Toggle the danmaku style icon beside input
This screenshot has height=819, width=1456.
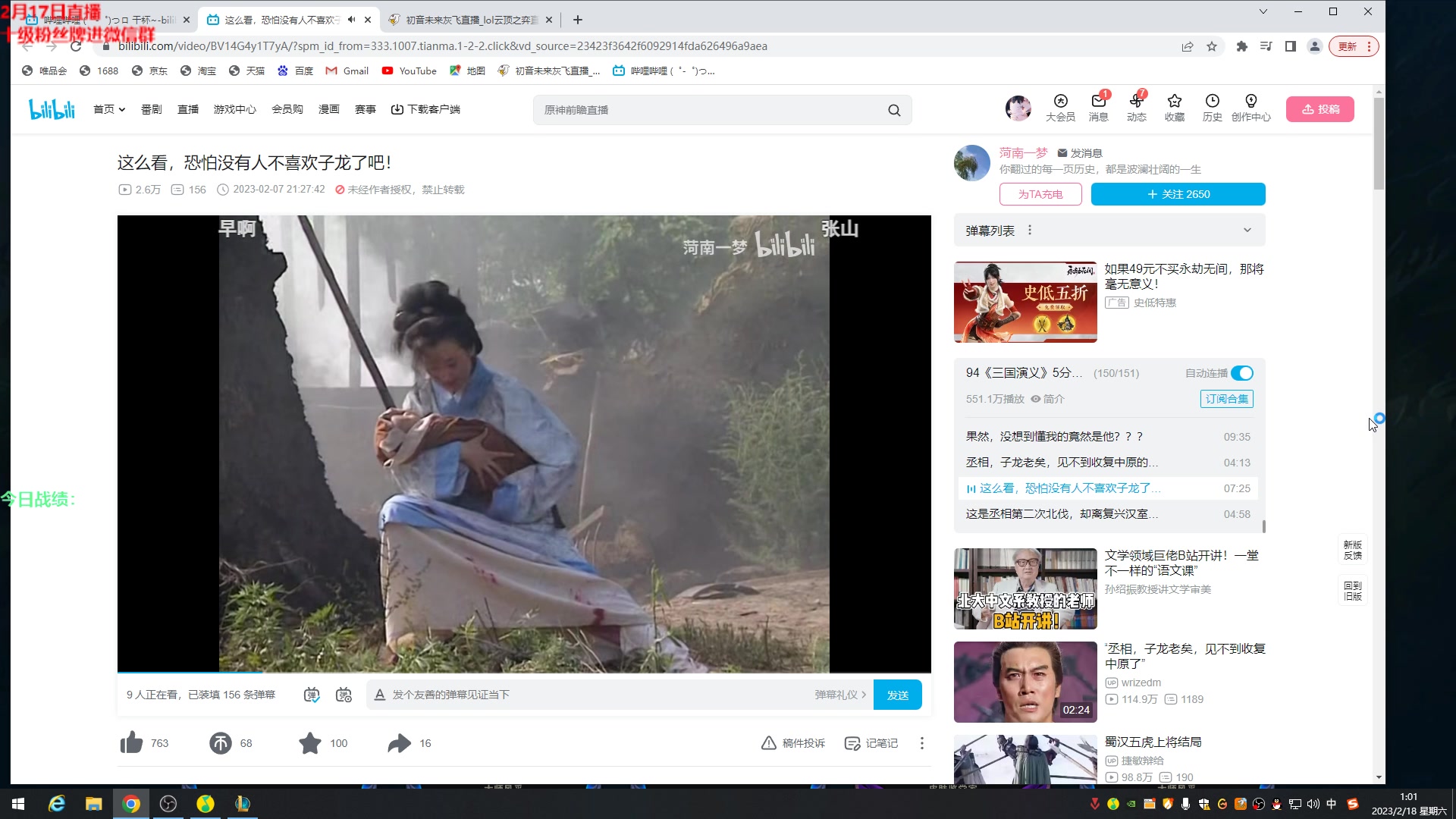(x=344, y=694)
